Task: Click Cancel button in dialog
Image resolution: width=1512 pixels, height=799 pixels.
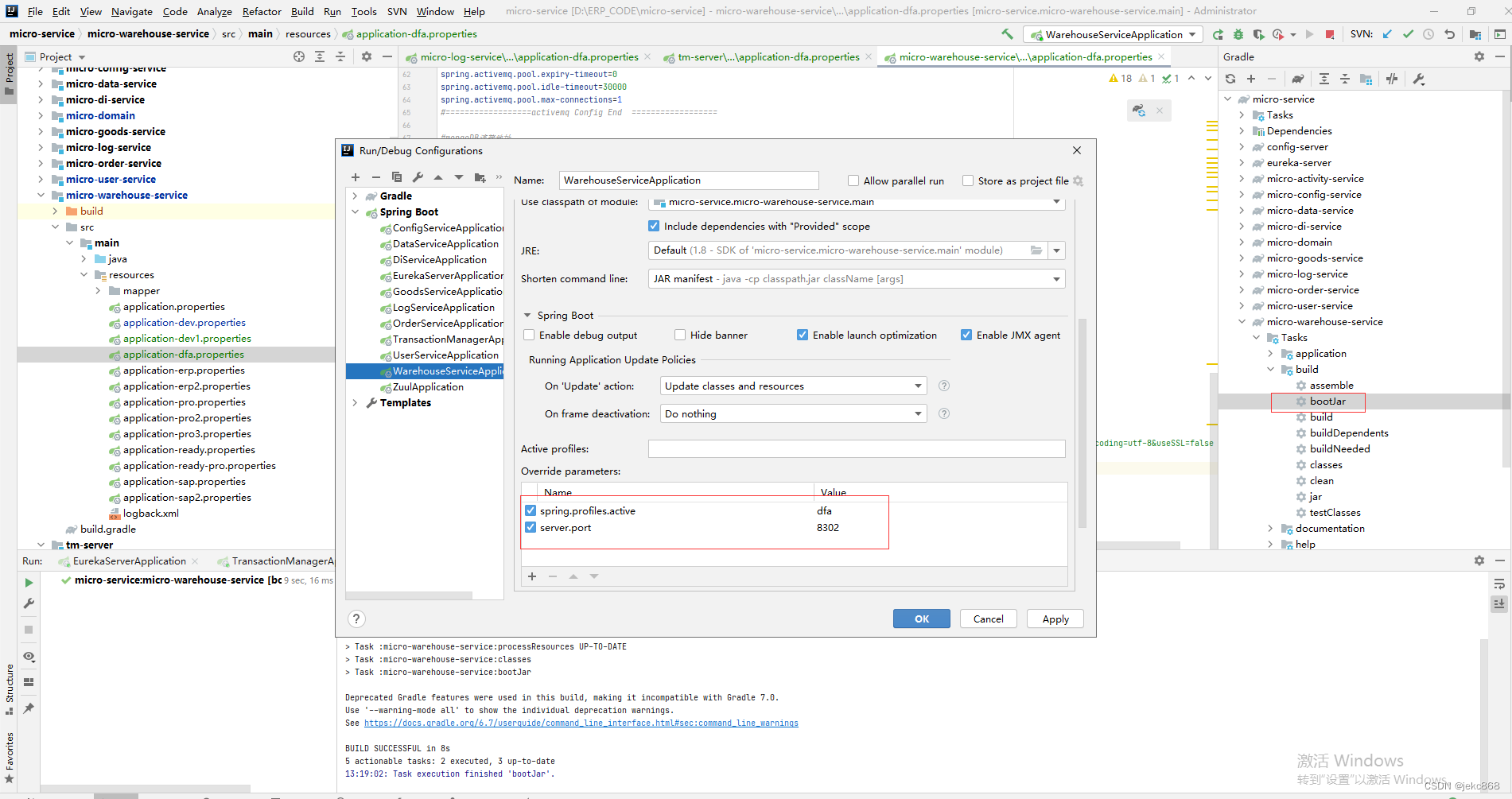Action: point(989,619)
